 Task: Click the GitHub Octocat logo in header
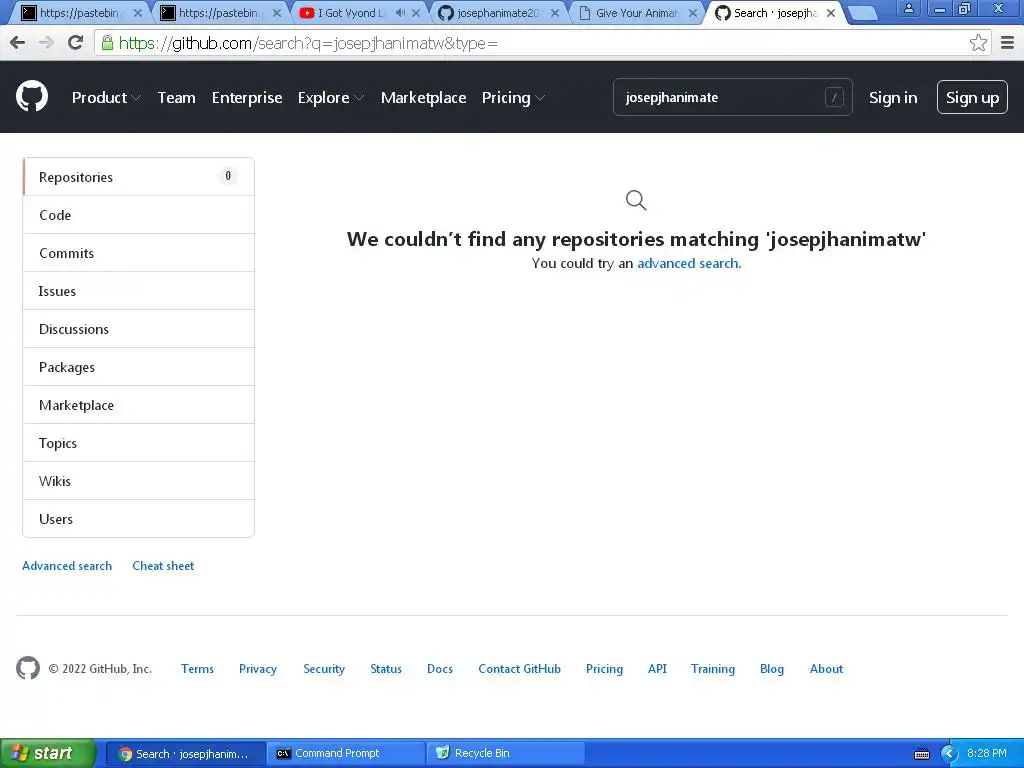point(32,97)
